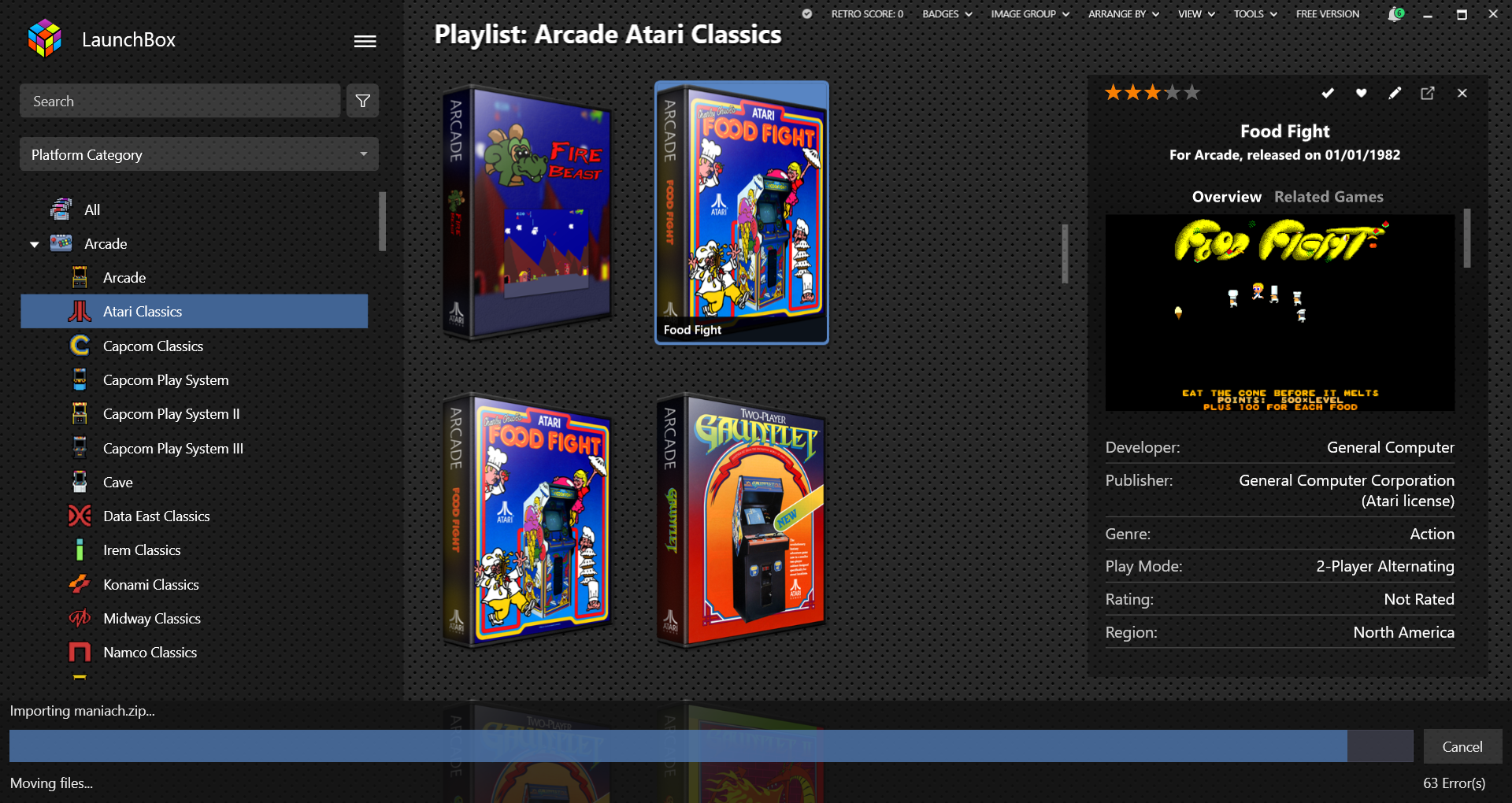1512x803 pixels.
Task: Click the Konami Classics icon
Action: [x=80, y=584]
